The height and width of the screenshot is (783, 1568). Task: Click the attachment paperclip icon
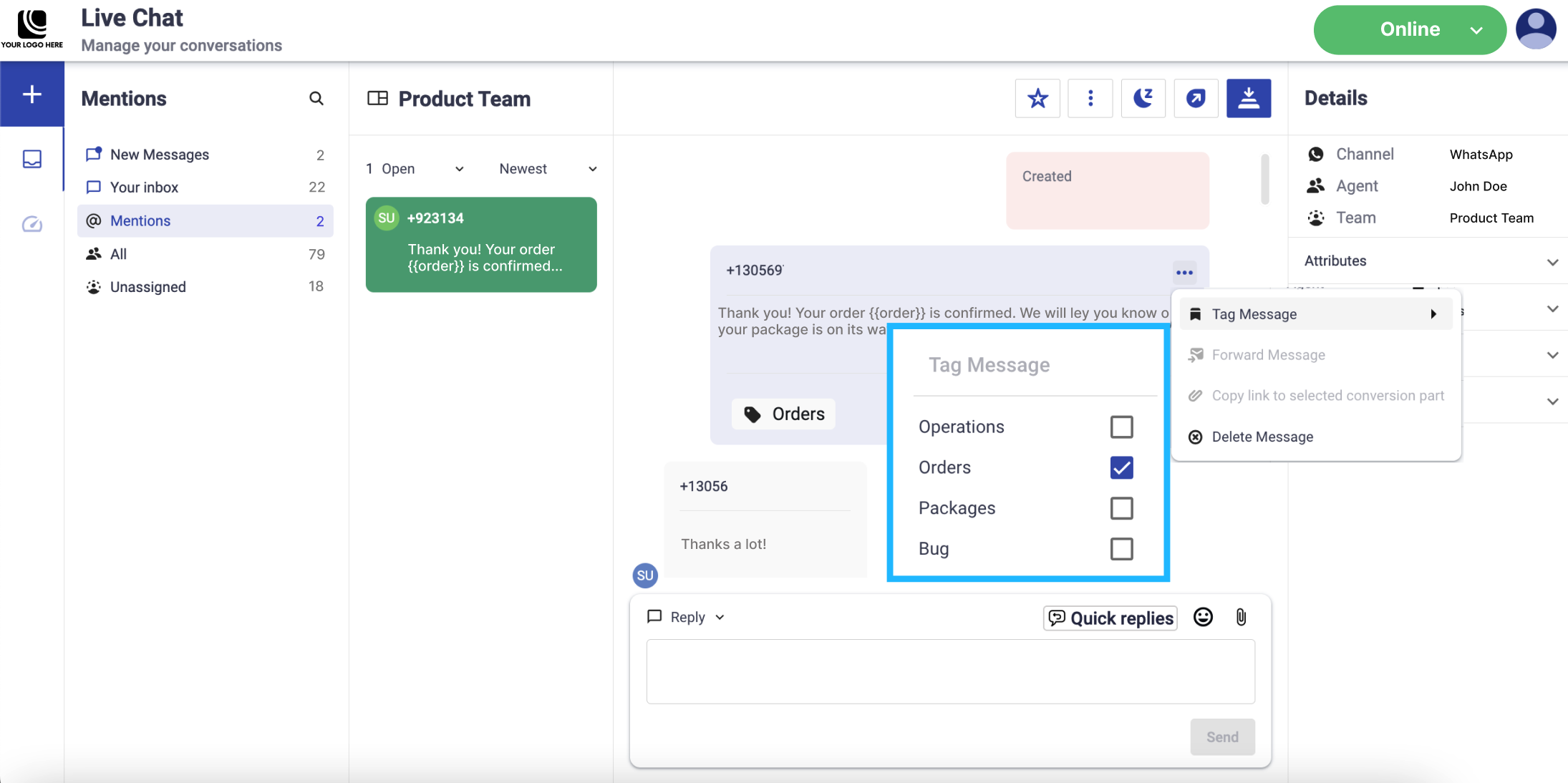[1241, 617]
